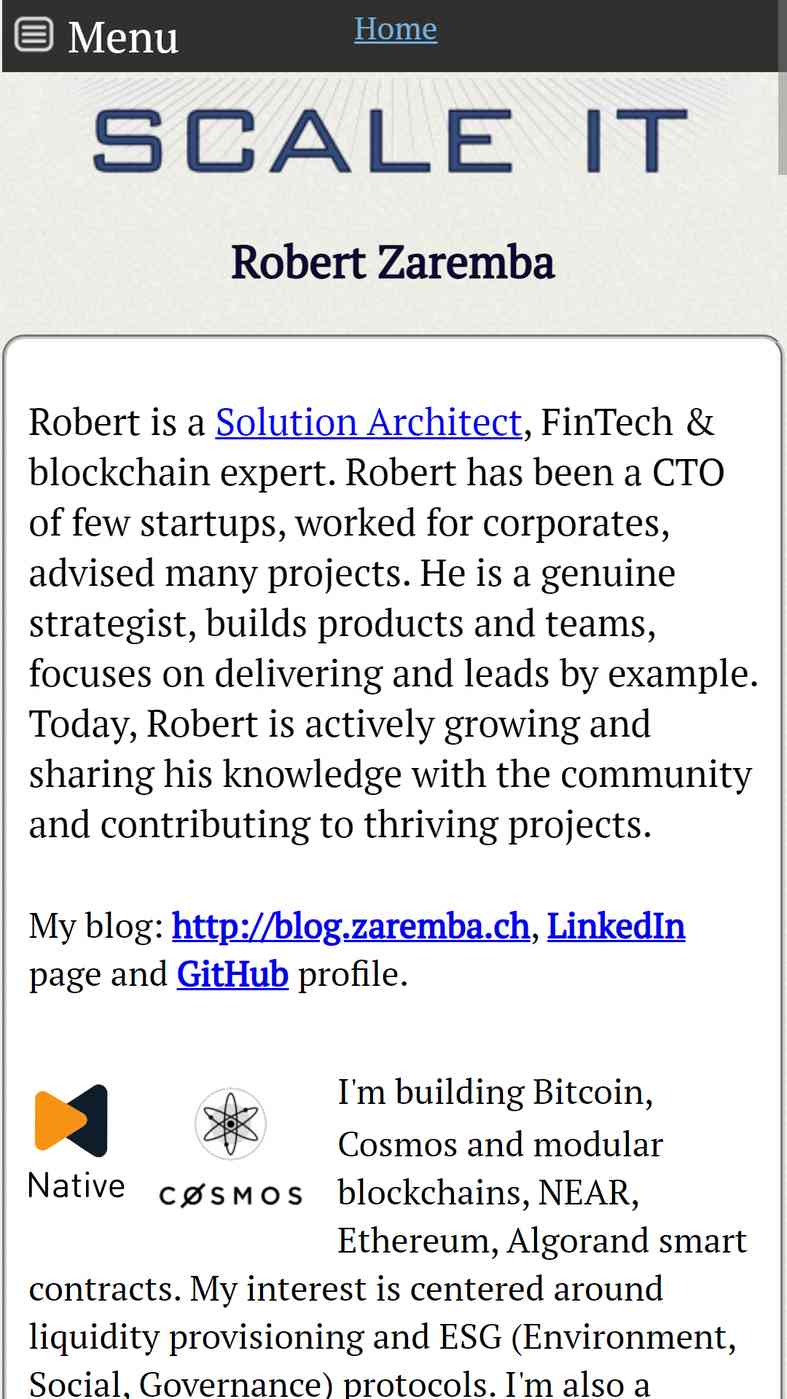The height and width of the screenshot is (1399, 787).
Task: Open the Solution Architect link
Action: pos(369,422)
